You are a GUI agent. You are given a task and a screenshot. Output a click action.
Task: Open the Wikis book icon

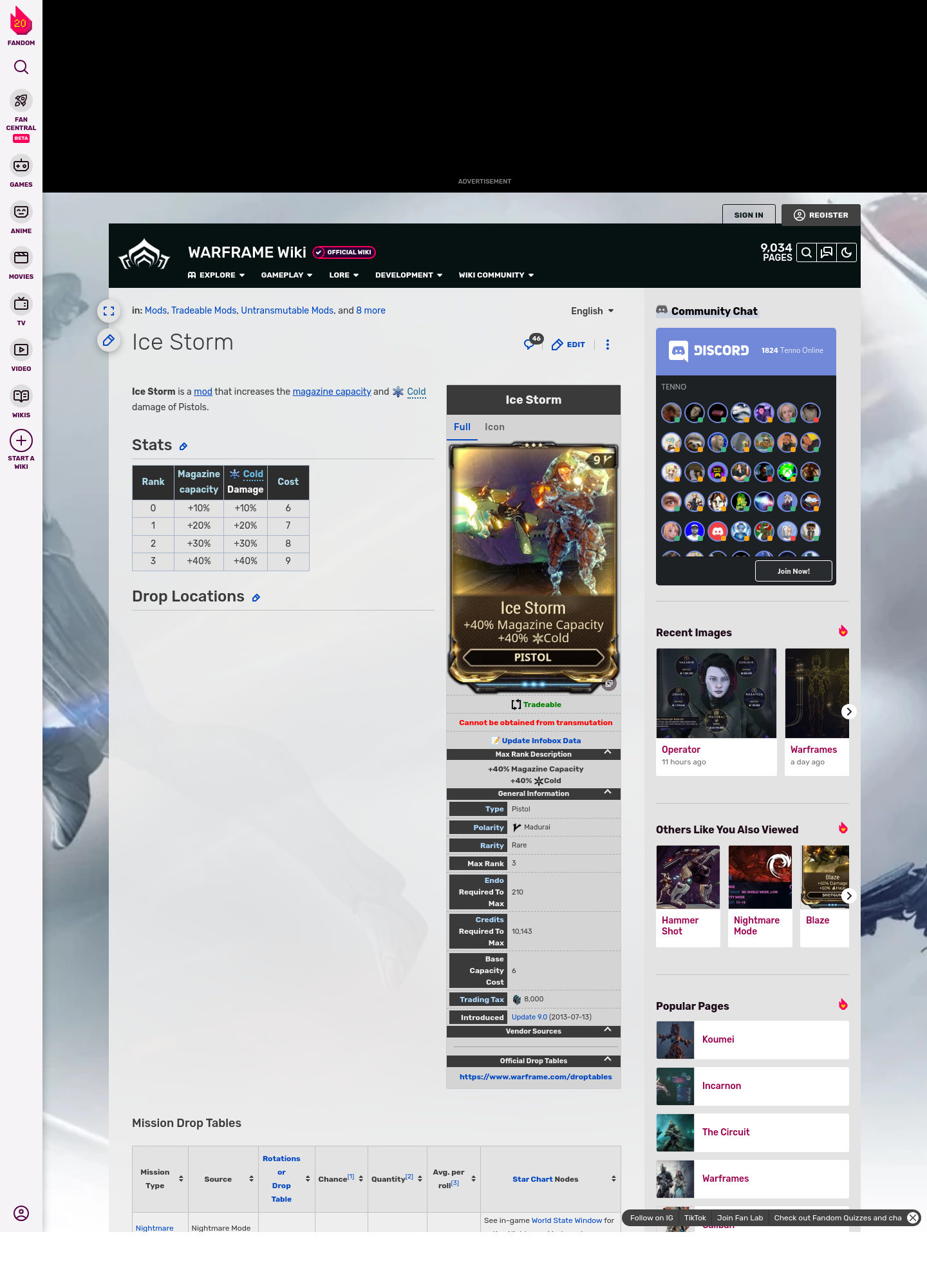click(21, 396)
